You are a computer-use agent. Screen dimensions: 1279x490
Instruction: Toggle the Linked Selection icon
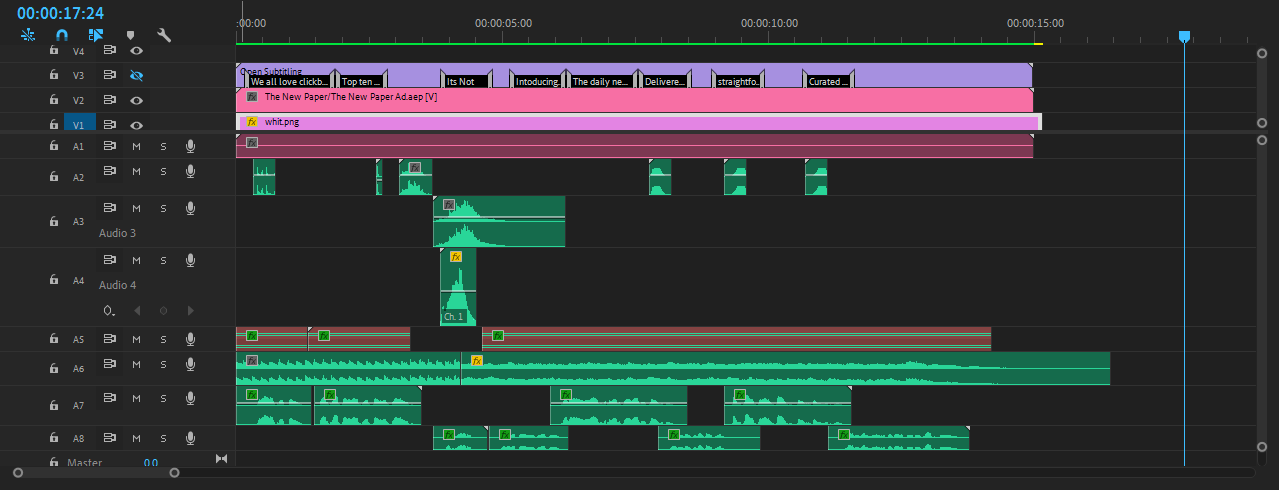[x=96, y=35]
